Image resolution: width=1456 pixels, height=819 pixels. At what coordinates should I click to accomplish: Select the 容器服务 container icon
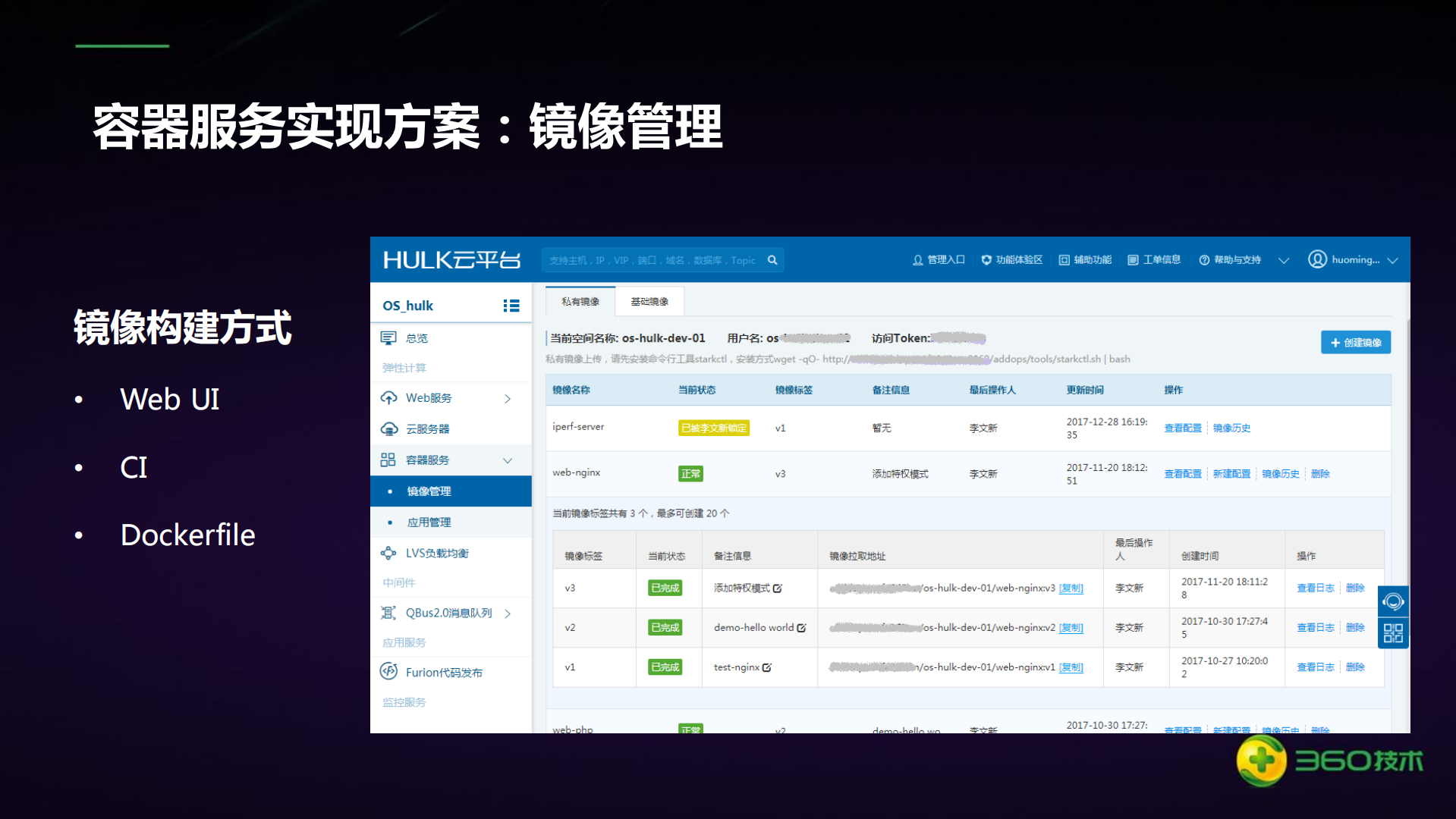click(389, 460)
